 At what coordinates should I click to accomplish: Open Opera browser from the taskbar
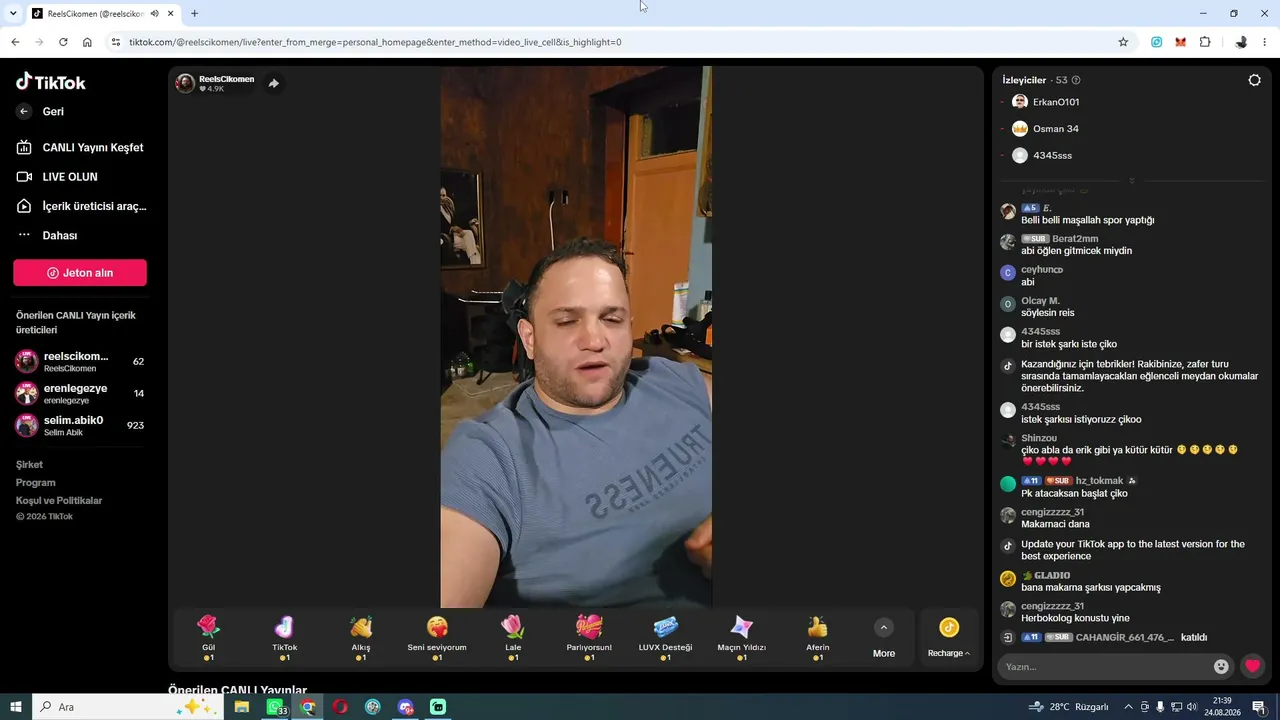(340, 707)
